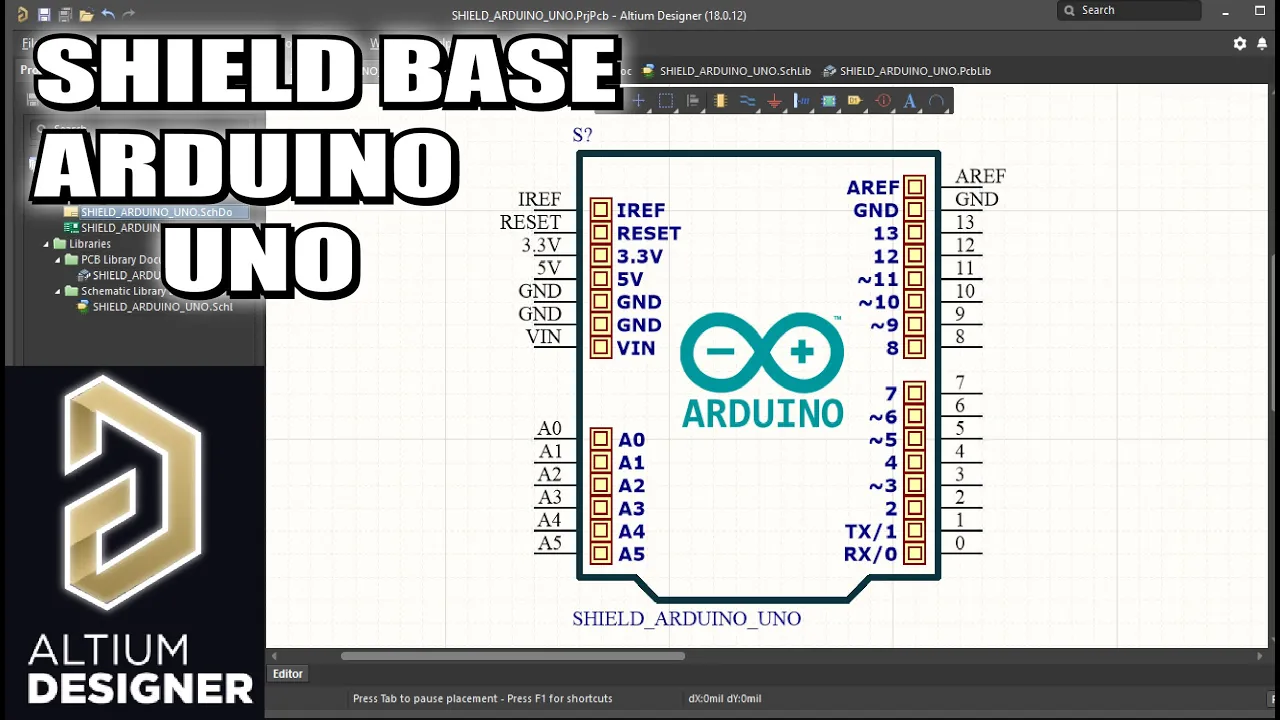This screenshot has height=720, width=1280.
Task: Open the Align objects tool
Action: [693, 101]
